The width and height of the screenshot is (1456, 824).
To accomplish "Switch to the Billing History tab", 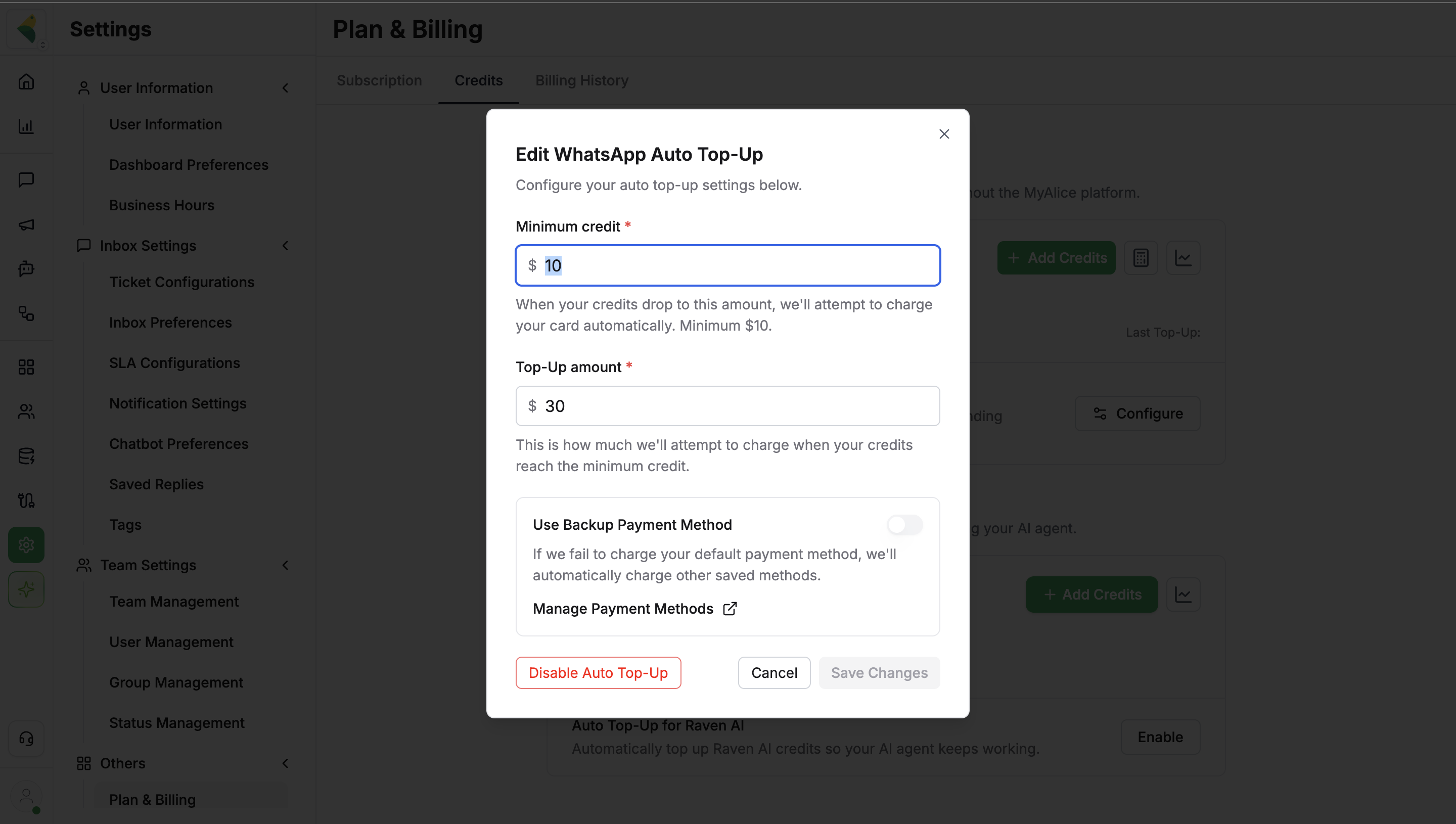I will tap(582, 80).
